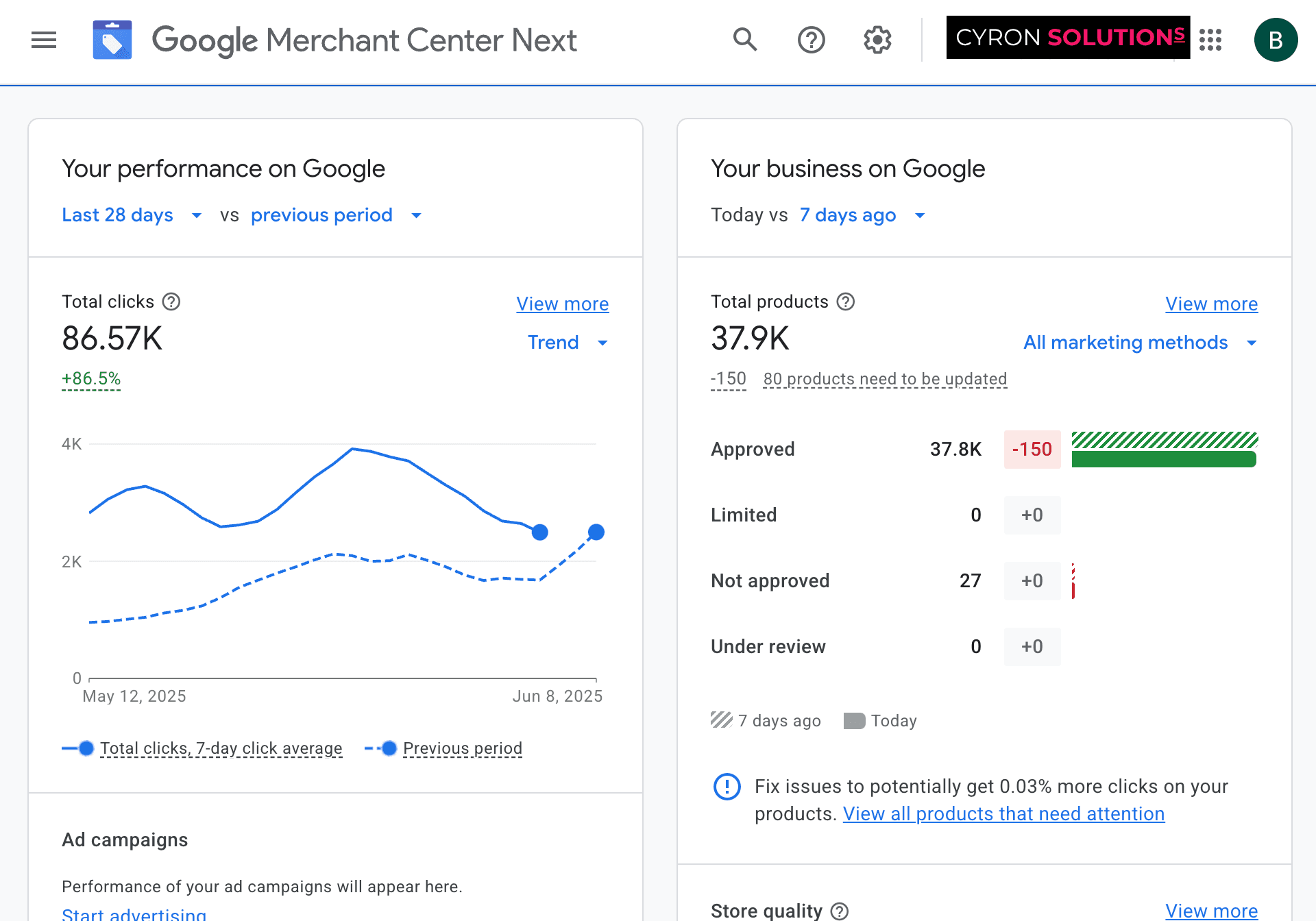Click the green Approved products progress bar

pyautogui.click(x=1163, y=459)
